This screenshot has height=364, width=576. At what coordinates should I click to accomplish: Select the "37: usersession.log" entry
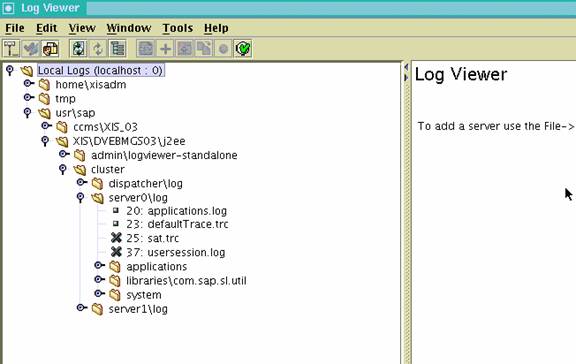pyautogui.click(x=176, y=253)
